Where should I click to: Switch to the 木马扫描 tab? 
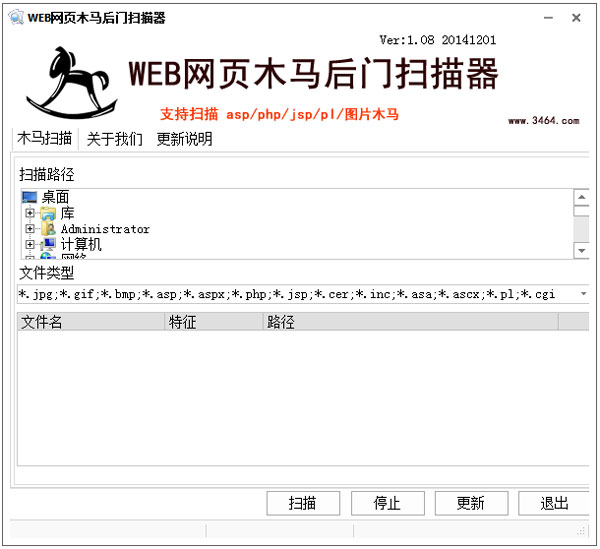pos(45,139)
